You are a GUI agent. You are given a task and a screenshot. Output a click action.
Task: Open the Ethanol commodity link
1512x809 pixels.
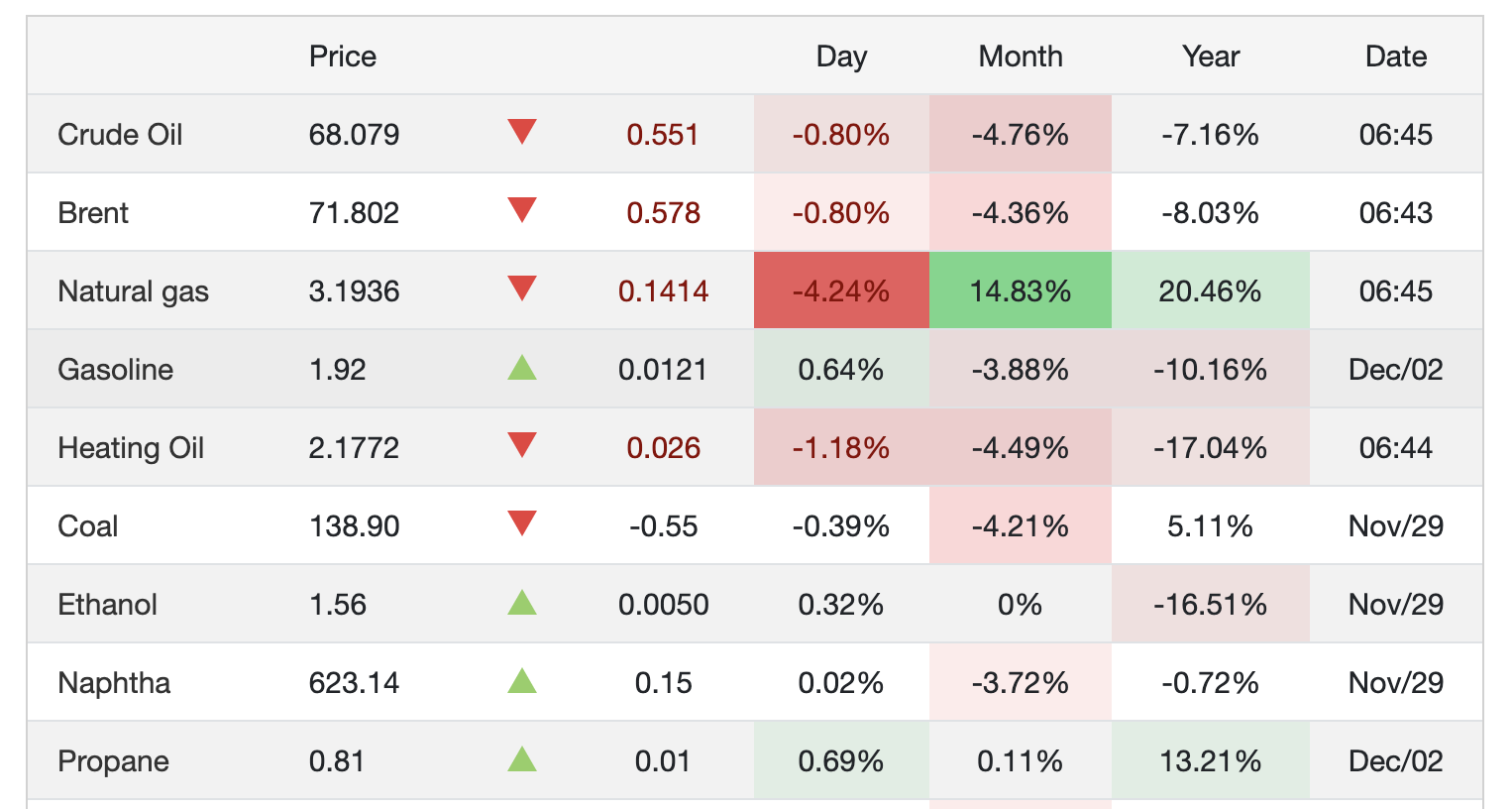[x=108, y=604]
